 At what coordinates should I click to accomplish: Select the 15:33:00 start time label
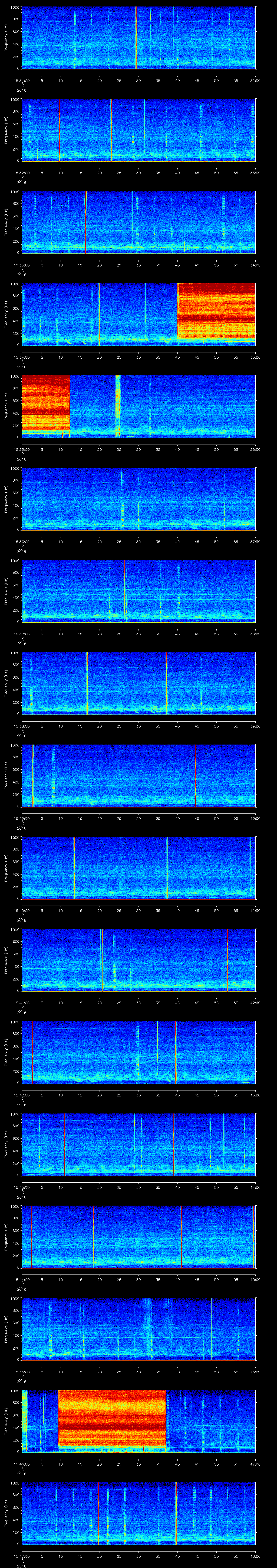tap(22, 265)
